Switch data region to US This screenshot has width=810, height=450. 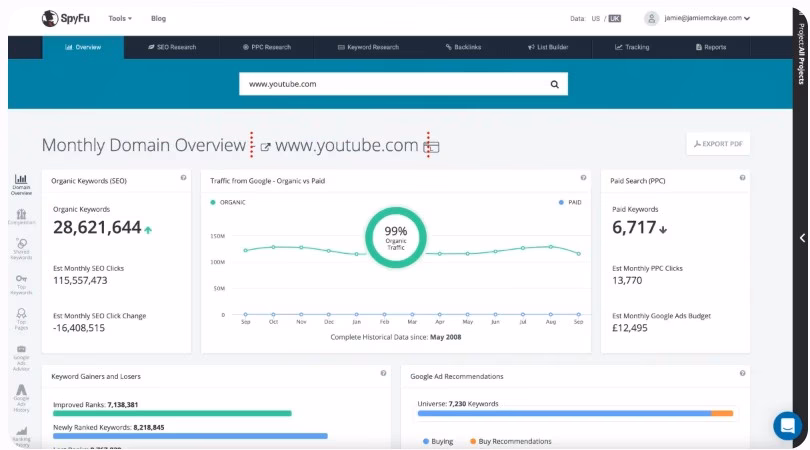click(x=595, y=18)
